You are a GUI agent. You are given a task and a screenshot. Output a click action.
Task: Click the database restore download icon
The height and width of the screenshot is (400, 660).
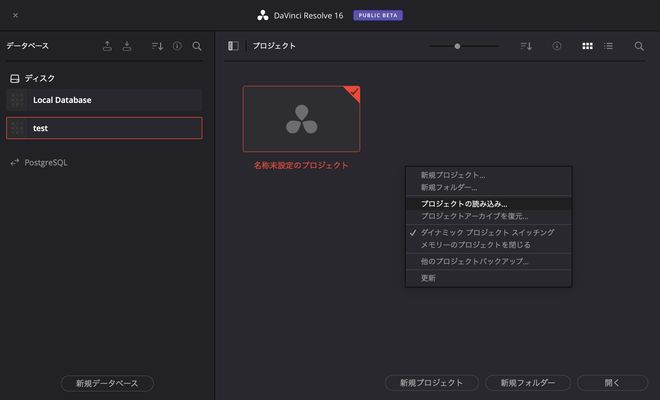[127, 46]
